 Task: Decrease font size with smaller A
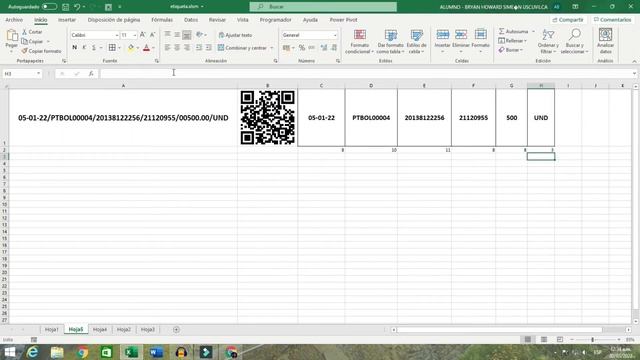point(152,35)
